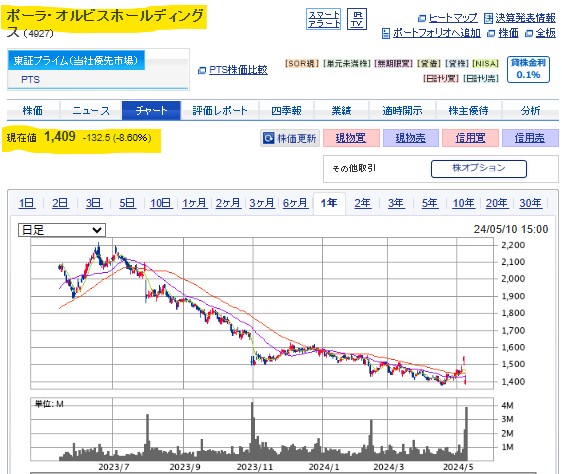Click the [NISA] tag

[x=486, y=63]
